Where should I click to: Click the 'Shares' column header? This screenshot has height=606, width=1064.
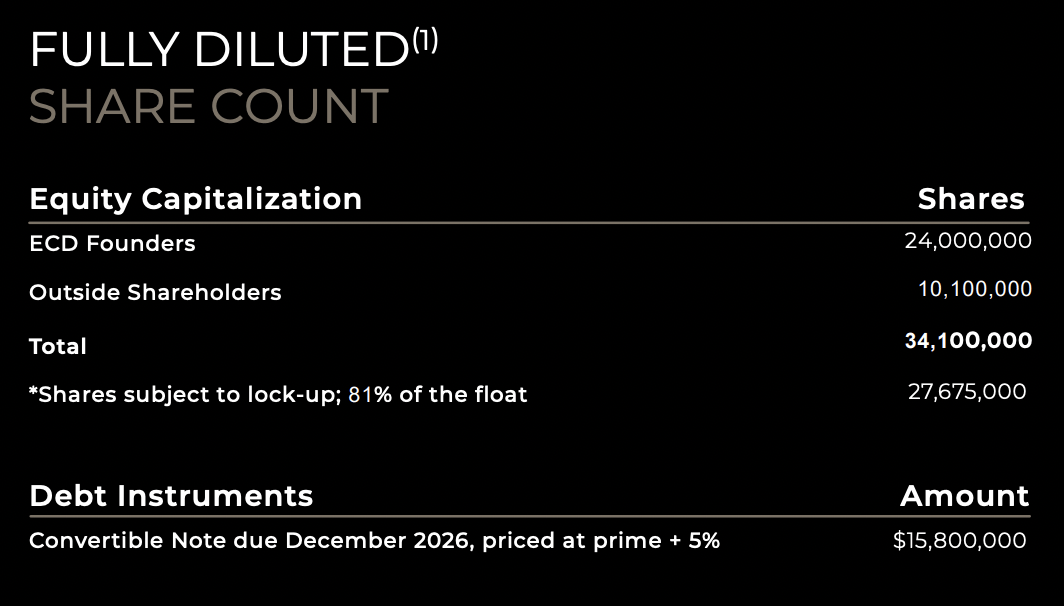[x=971, y=199]
